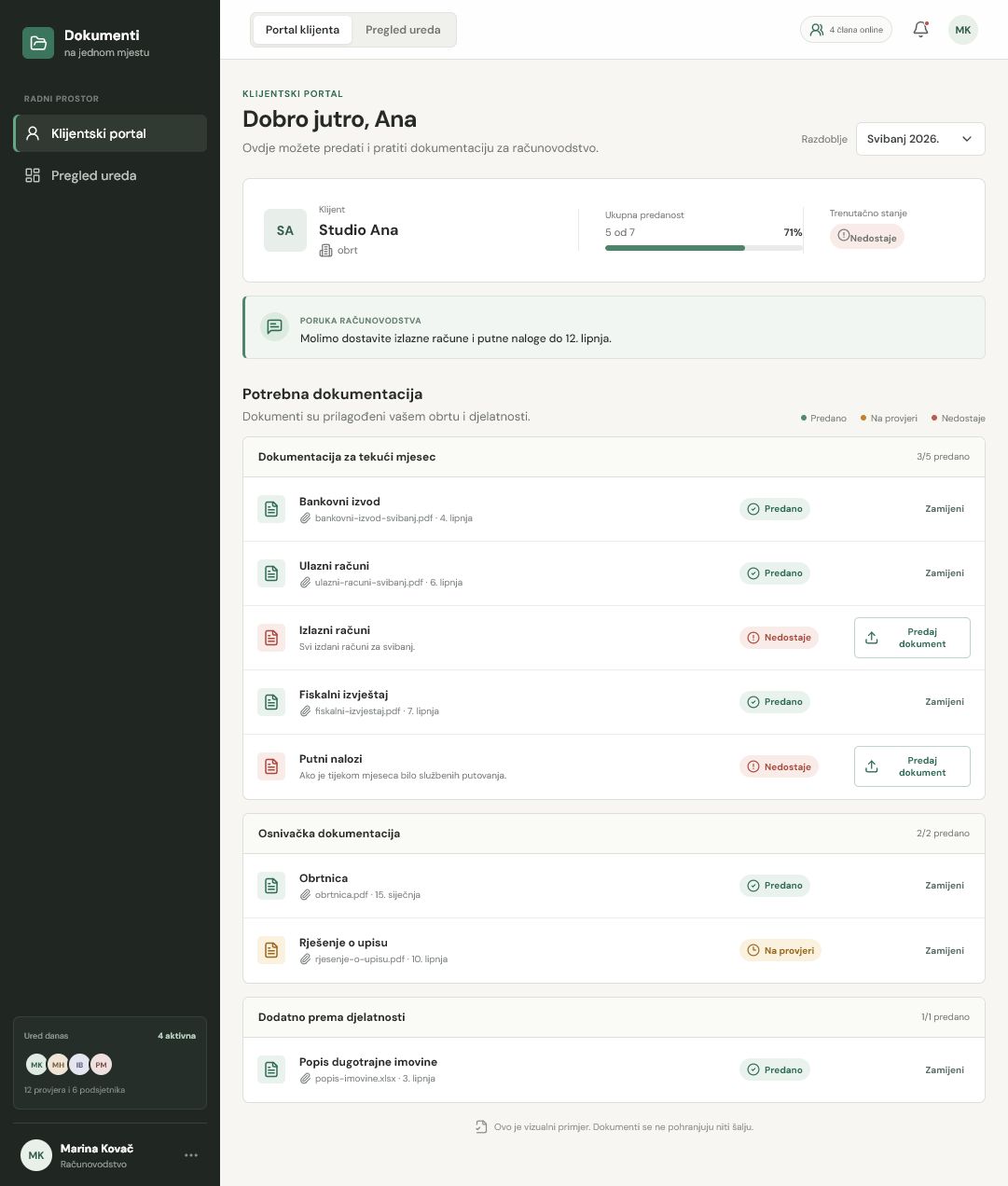Click the MH avatar in 'Ured danas' card
Viewport: 1008px width, 1186px height.
point(58,1064)
